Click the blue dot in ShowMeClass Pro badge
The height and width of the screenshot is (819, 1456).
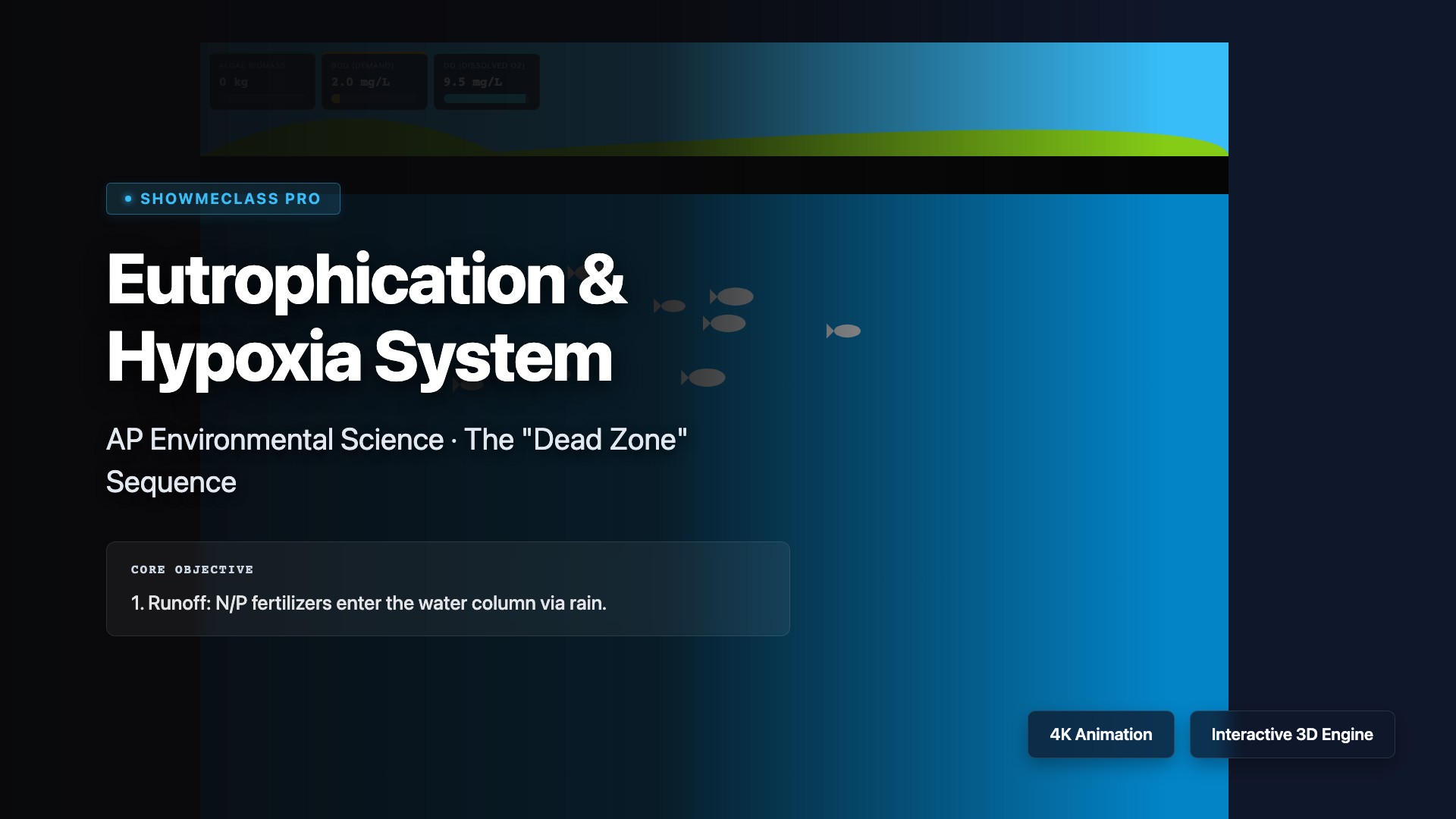(x=128, y=199)
